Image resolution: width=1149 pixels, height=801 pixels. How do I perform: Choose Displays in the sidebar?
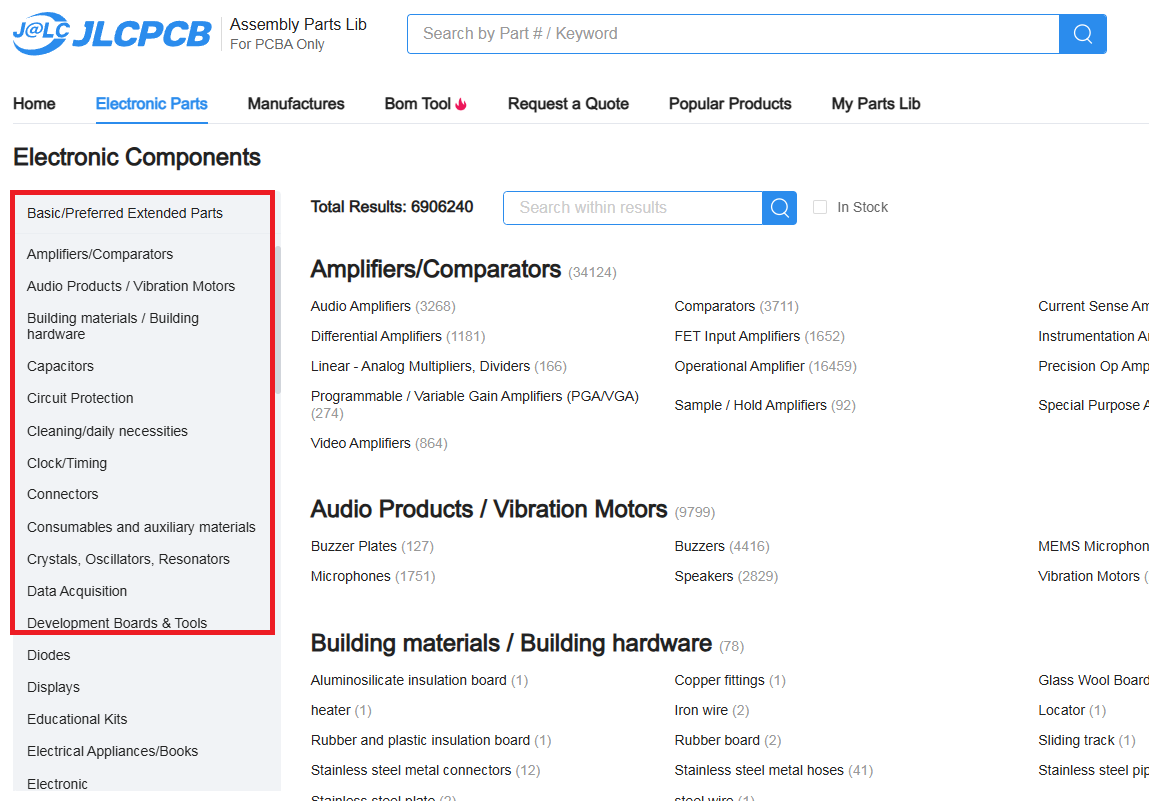(53, 687)
